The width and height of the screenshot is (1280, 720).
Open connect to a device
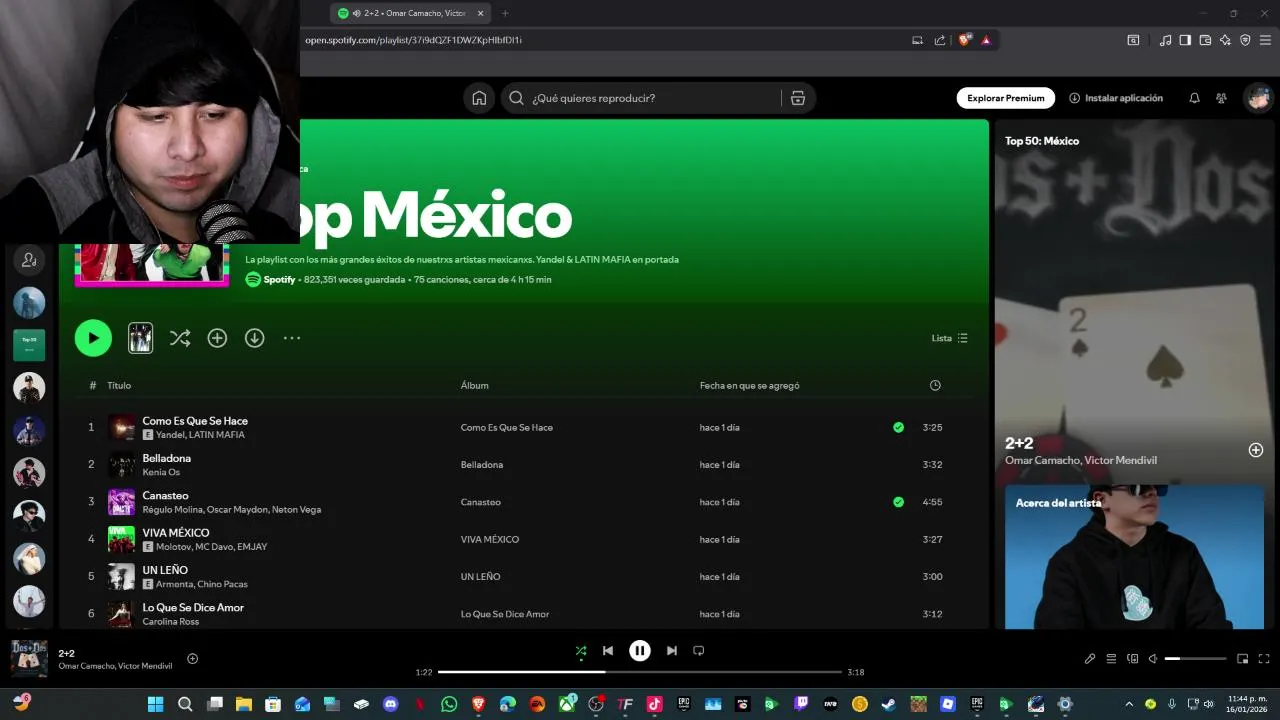(x=1133, y=659)
